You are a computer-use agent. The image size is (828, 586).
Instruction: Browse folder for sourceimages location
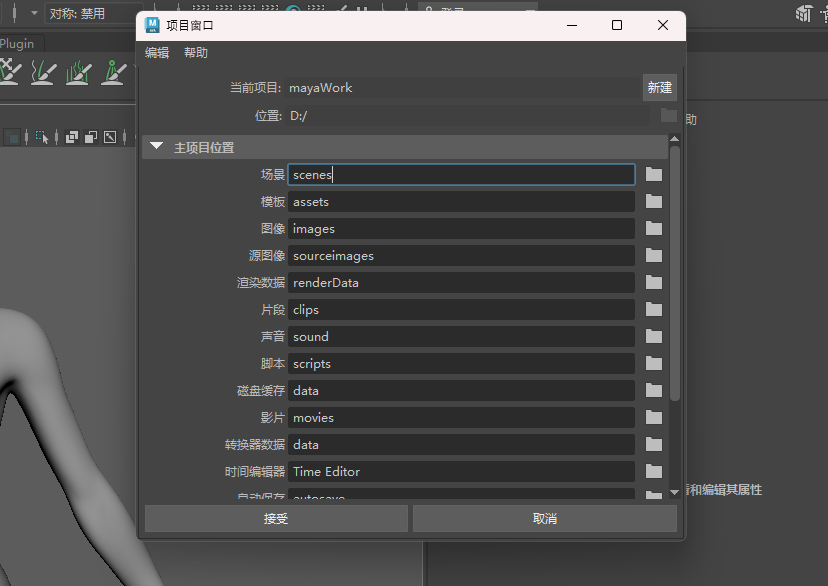pyautogui.click(x=654, y=256)
